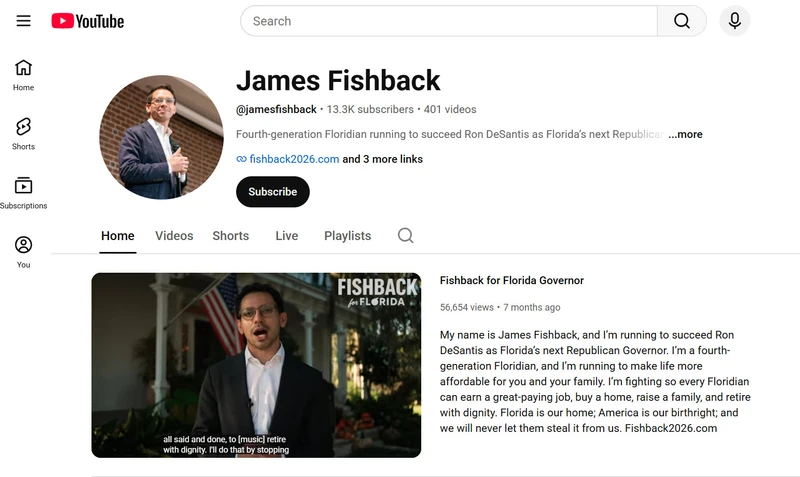Click the channel name 'James Fishback' heading

(338, 81)
